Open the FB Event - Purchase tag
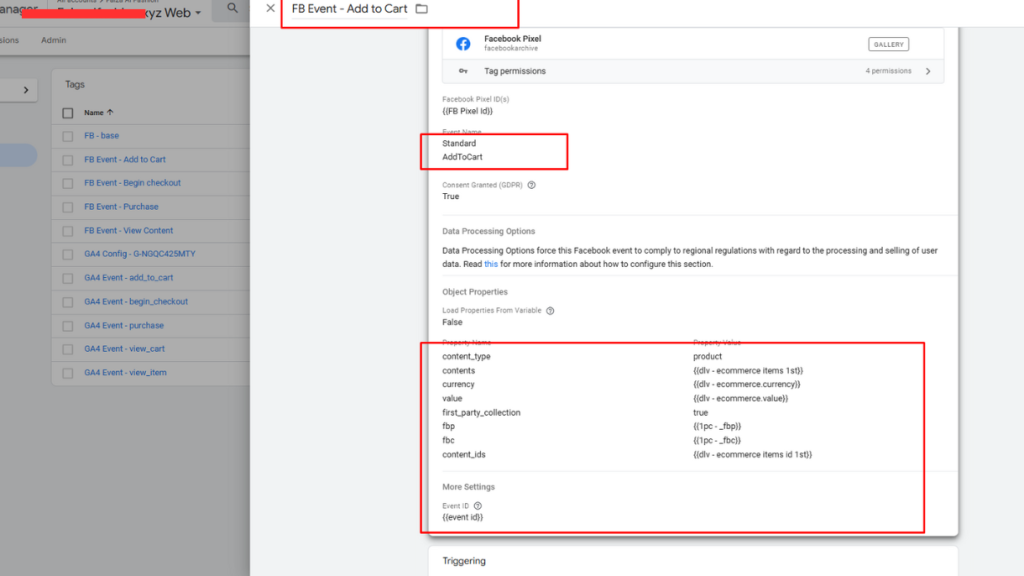The height and width of the screenshot is (576, 1024). tap(121, 206)
